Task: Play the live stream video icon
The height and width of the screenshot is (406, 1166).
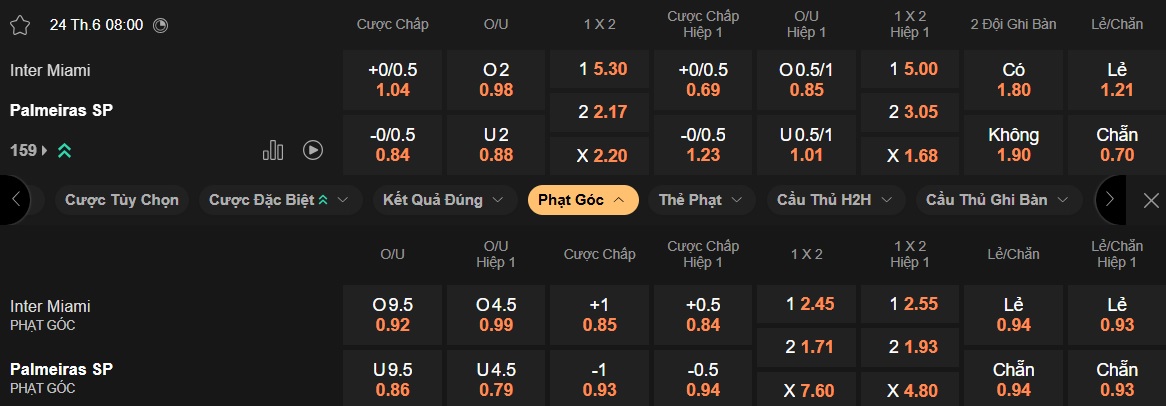Action: point(313,150)
